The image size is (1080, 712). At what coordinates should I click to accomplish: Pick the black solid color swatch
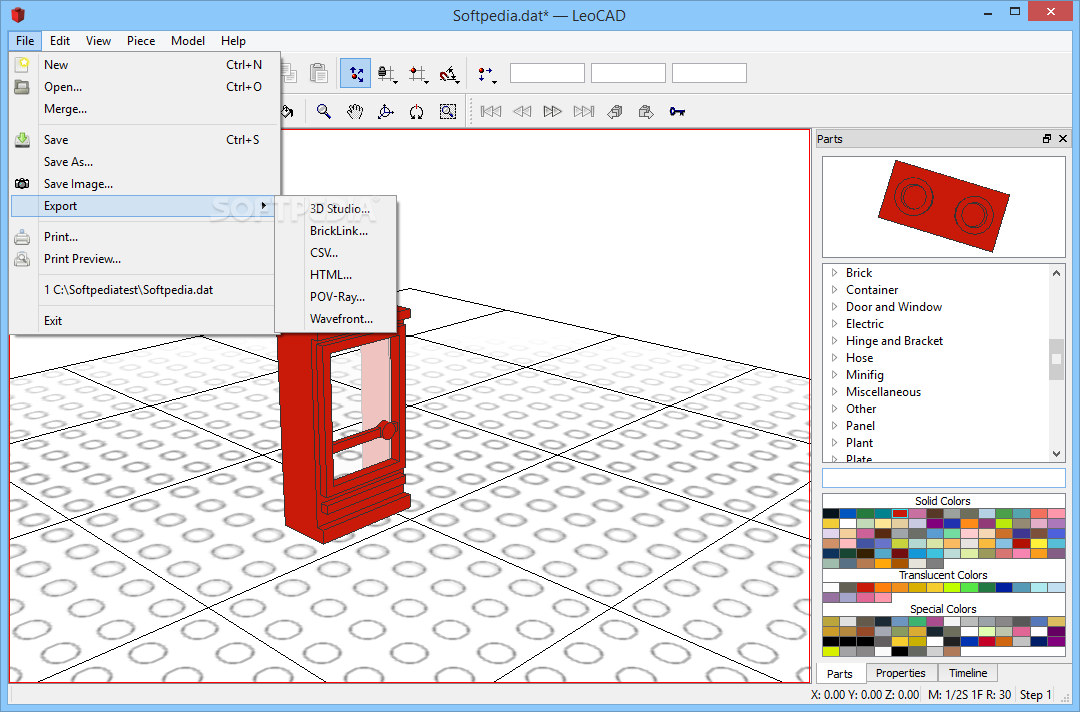point(831,514)
